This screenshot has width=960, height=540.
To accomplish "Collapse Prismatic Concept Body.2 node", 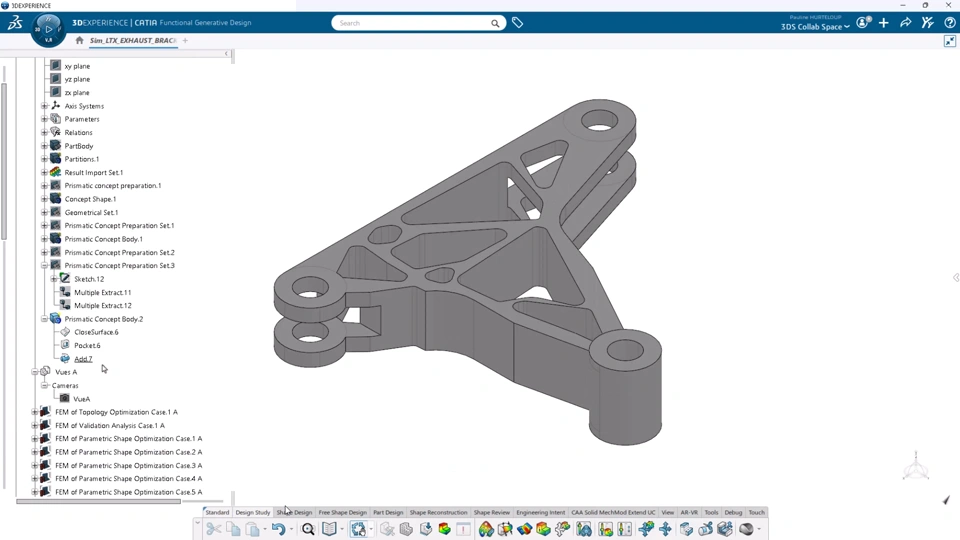I will pos(44,319).
